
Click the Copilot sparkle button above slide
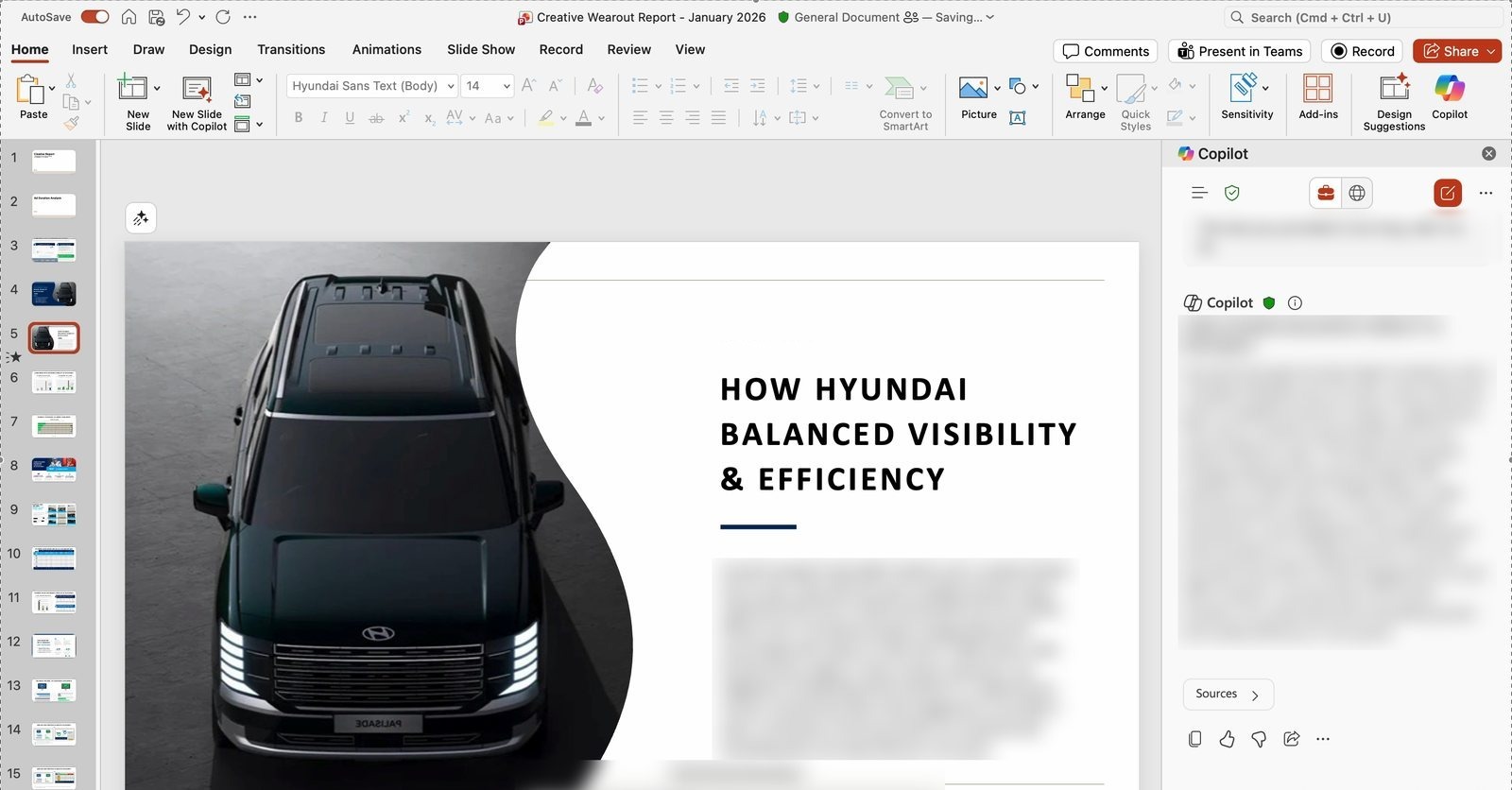point(141,218)
